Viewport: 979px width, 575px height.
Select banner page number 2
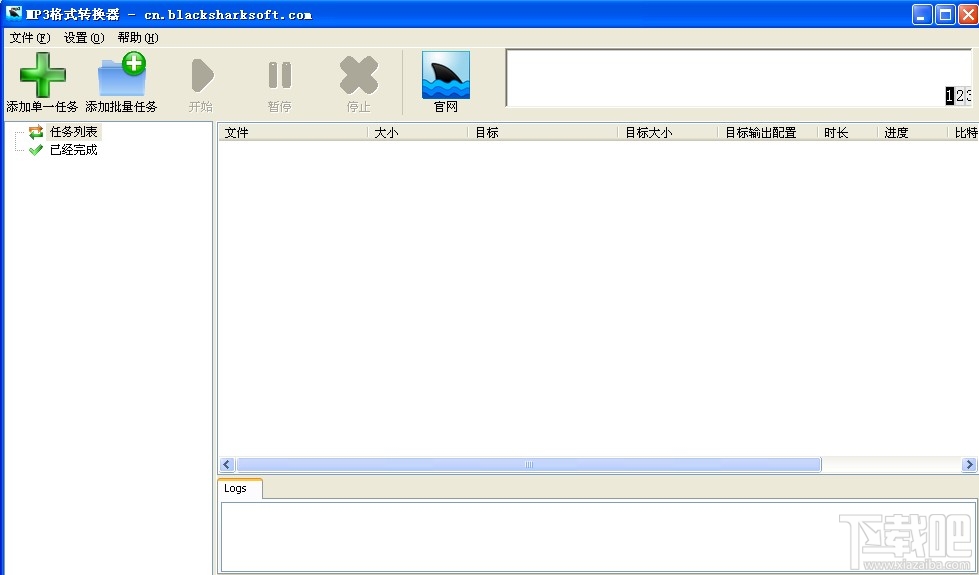[x=960, y=96]
